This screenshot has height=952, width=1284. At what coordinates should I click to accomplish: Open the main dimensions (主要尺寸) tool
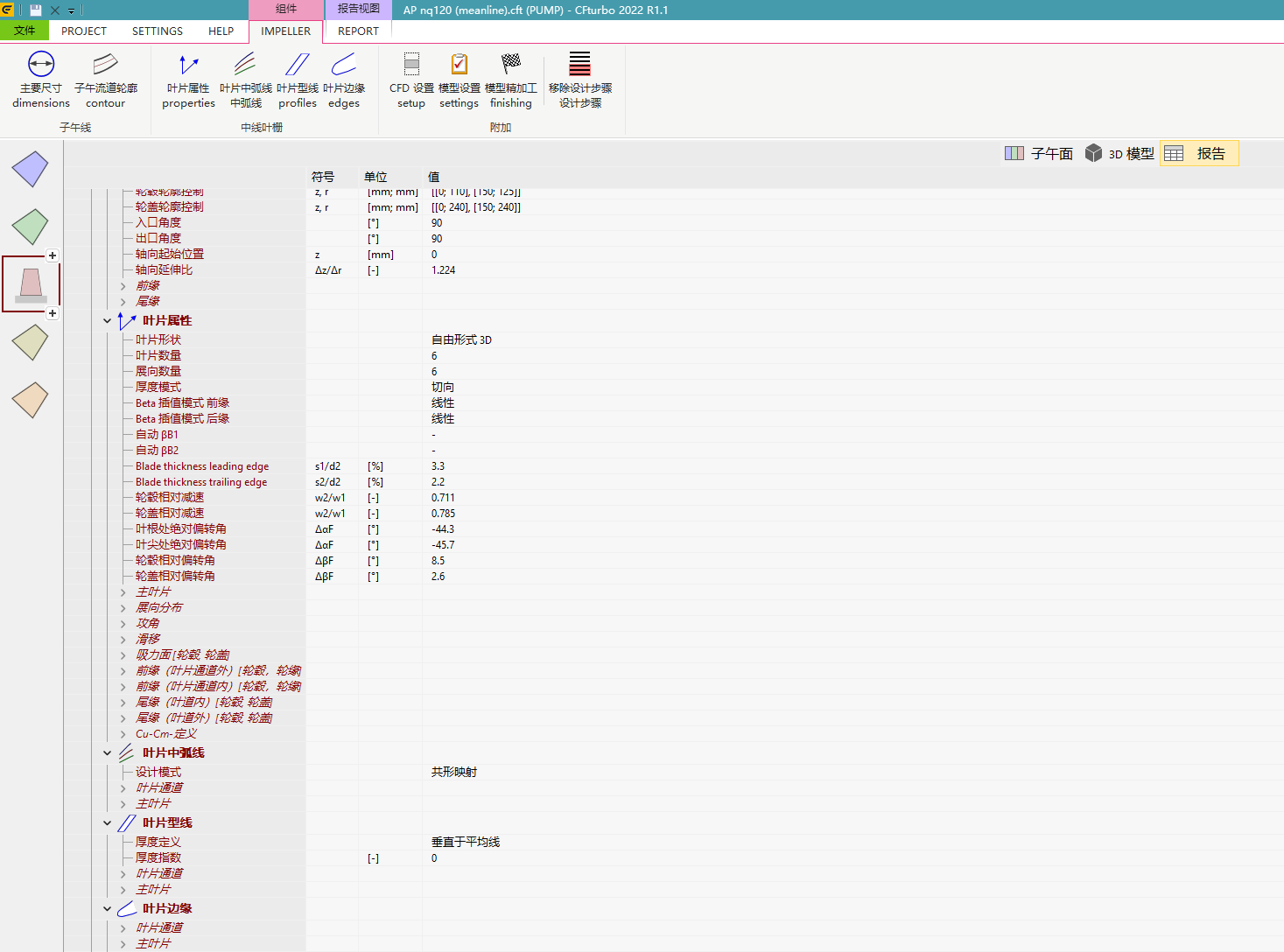point(41,79)
